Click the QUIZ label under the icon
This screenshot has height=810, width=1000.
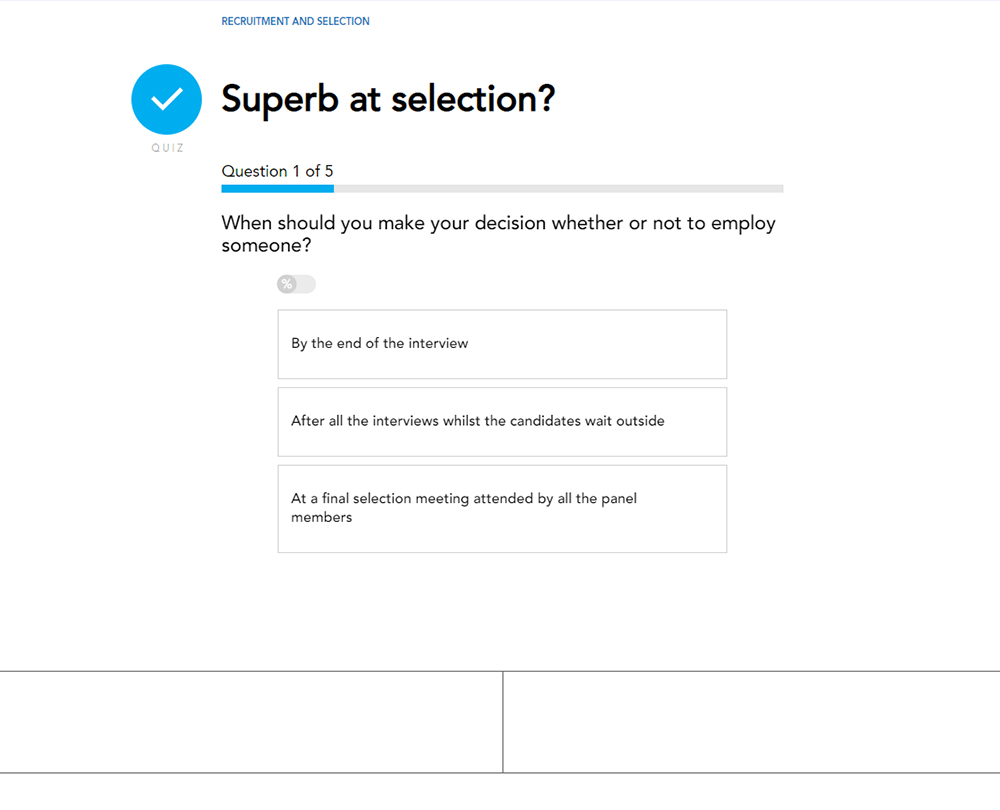click(x=167, y=148)
